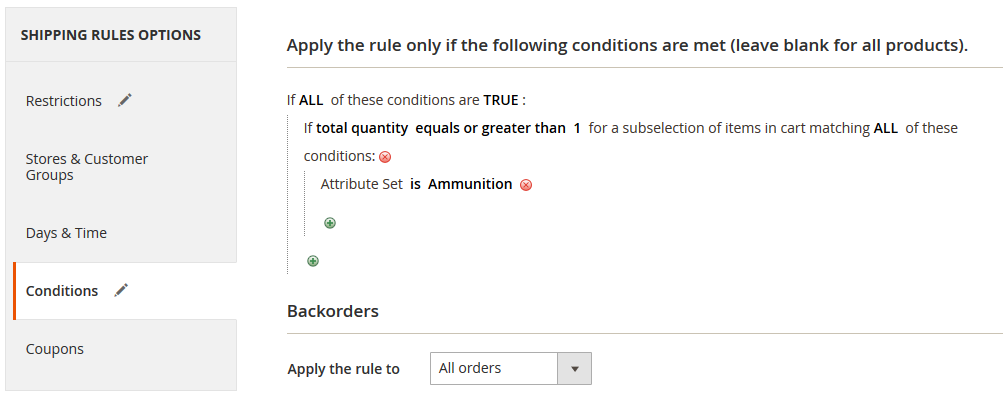Click the All orders dropdown arrow
Image resolution: width=1007 pixels, height=398 pixels.
coord(575,368)
